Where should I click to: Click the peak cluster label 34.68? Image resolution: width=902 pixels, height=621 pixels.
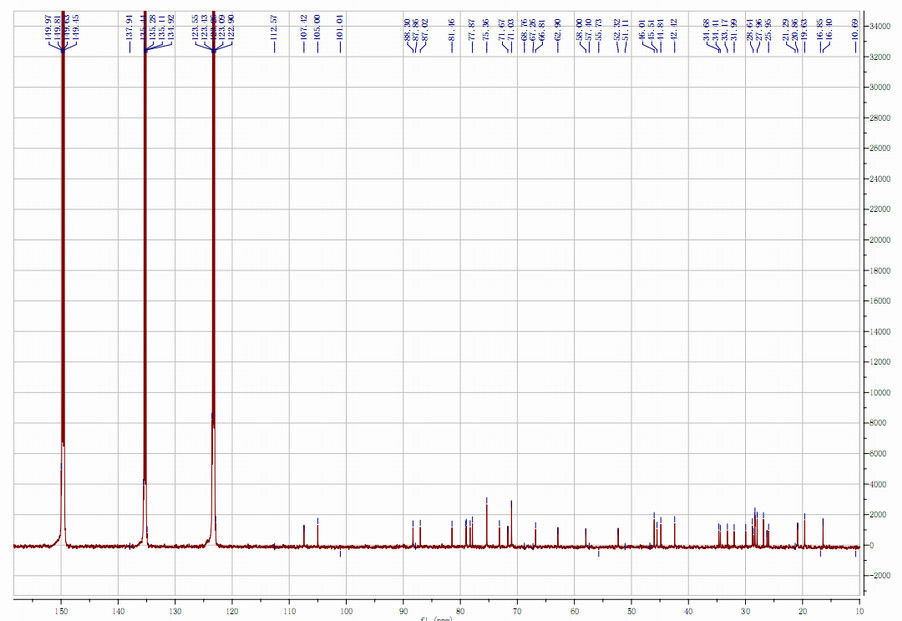(706, 25)
